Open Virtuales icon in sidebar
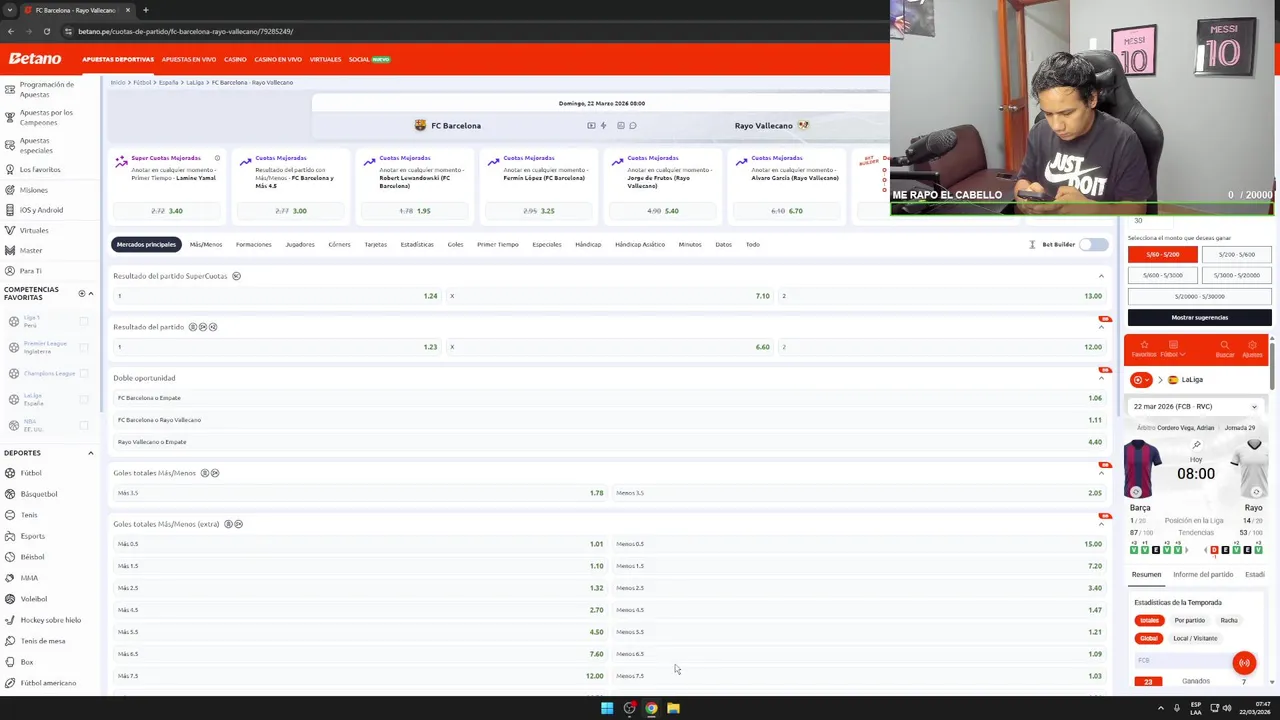The height and width of the screenshot is (720, 1280). 10,230
